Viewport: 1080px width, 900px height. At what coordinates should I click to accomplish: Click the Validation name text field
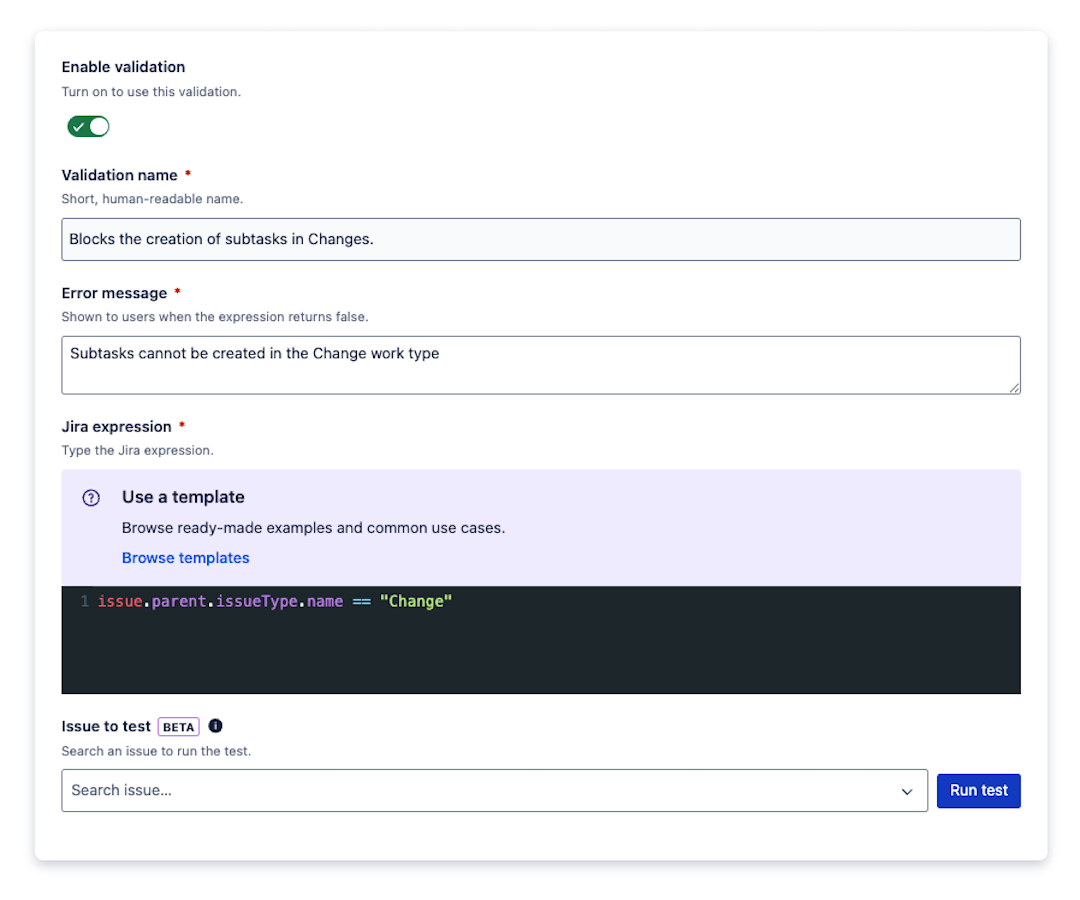pyautogui.click(x=540, y=240)
